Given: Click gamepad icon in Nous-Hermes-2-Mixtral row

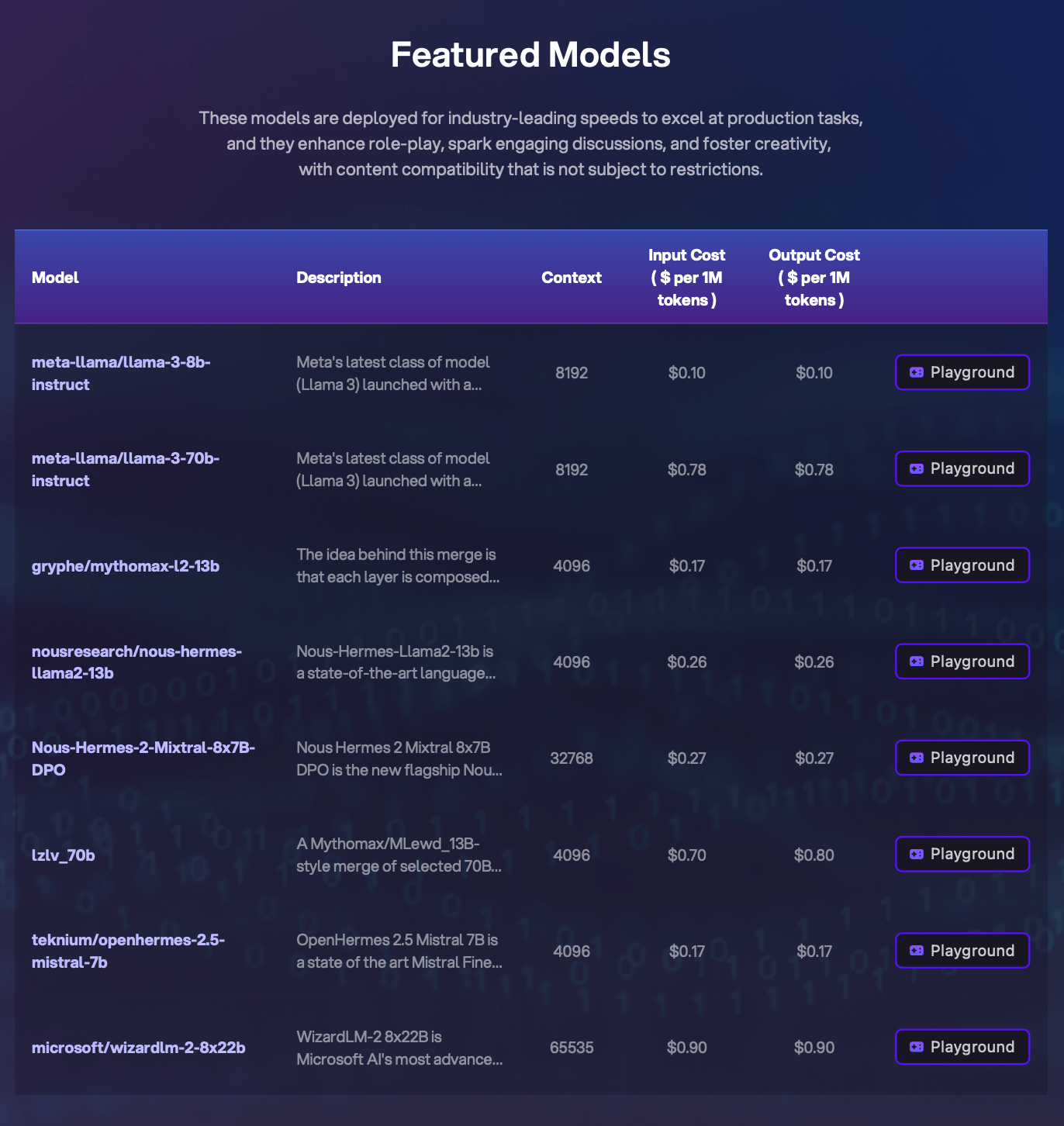Looking at the screenshot, I should point(916,758).
